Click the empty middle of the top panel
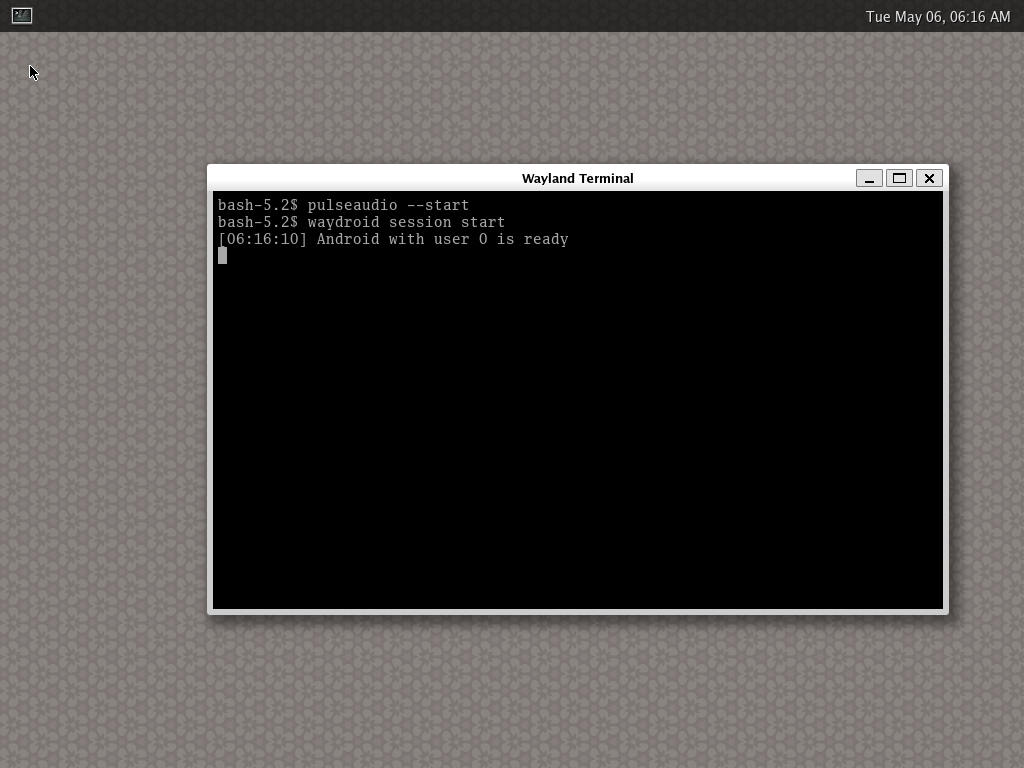The image size is (1024, 768). pos(450,16)
